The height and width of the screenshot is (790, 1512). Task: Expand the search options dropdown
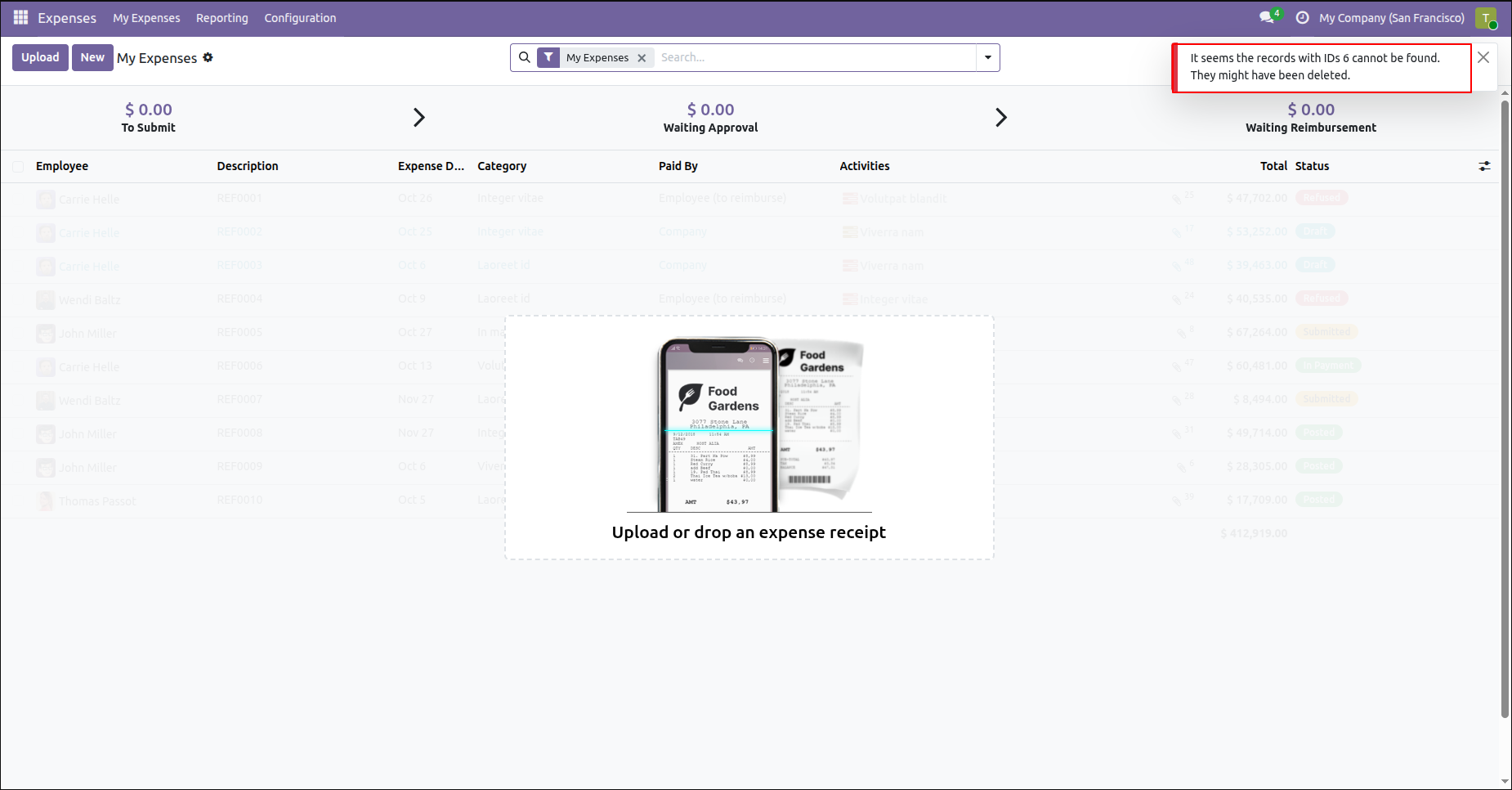pos(988,57)
